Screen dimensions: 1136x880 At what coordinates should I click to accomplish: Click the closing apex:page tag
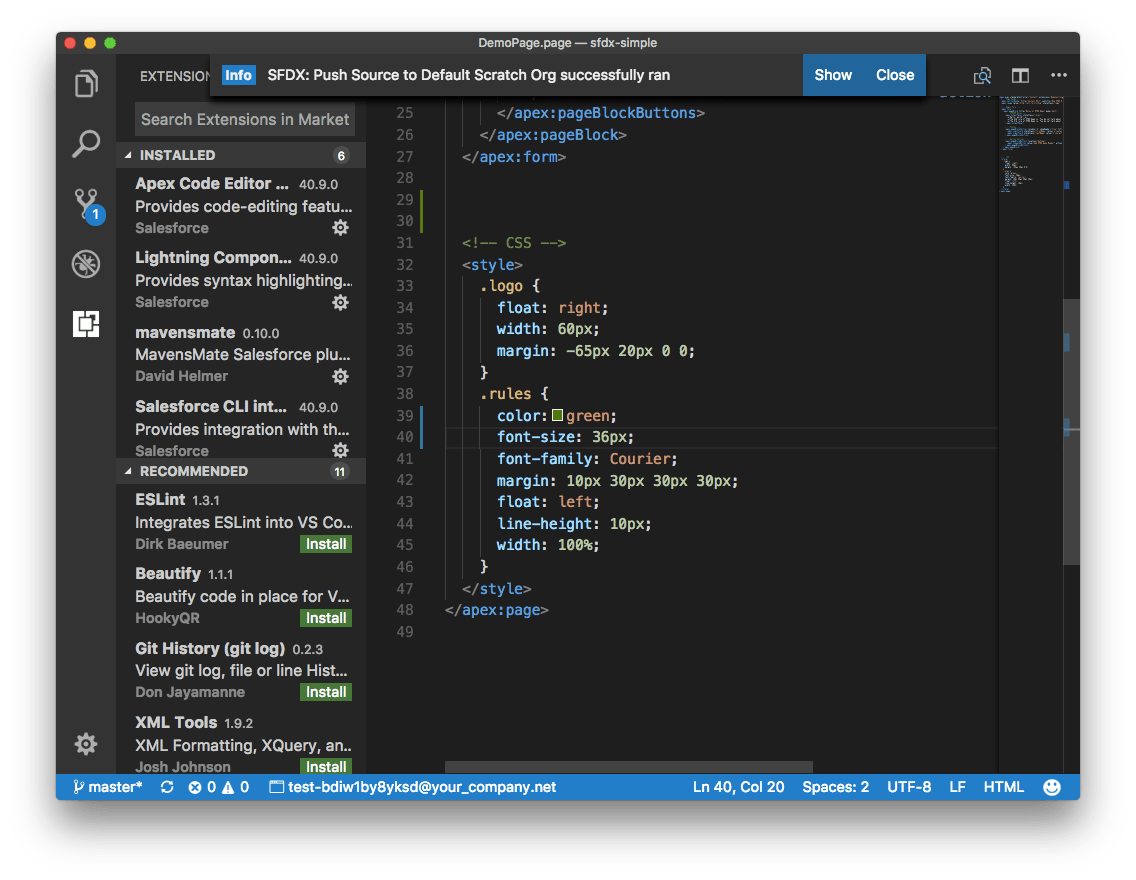(x=497, y=610)
